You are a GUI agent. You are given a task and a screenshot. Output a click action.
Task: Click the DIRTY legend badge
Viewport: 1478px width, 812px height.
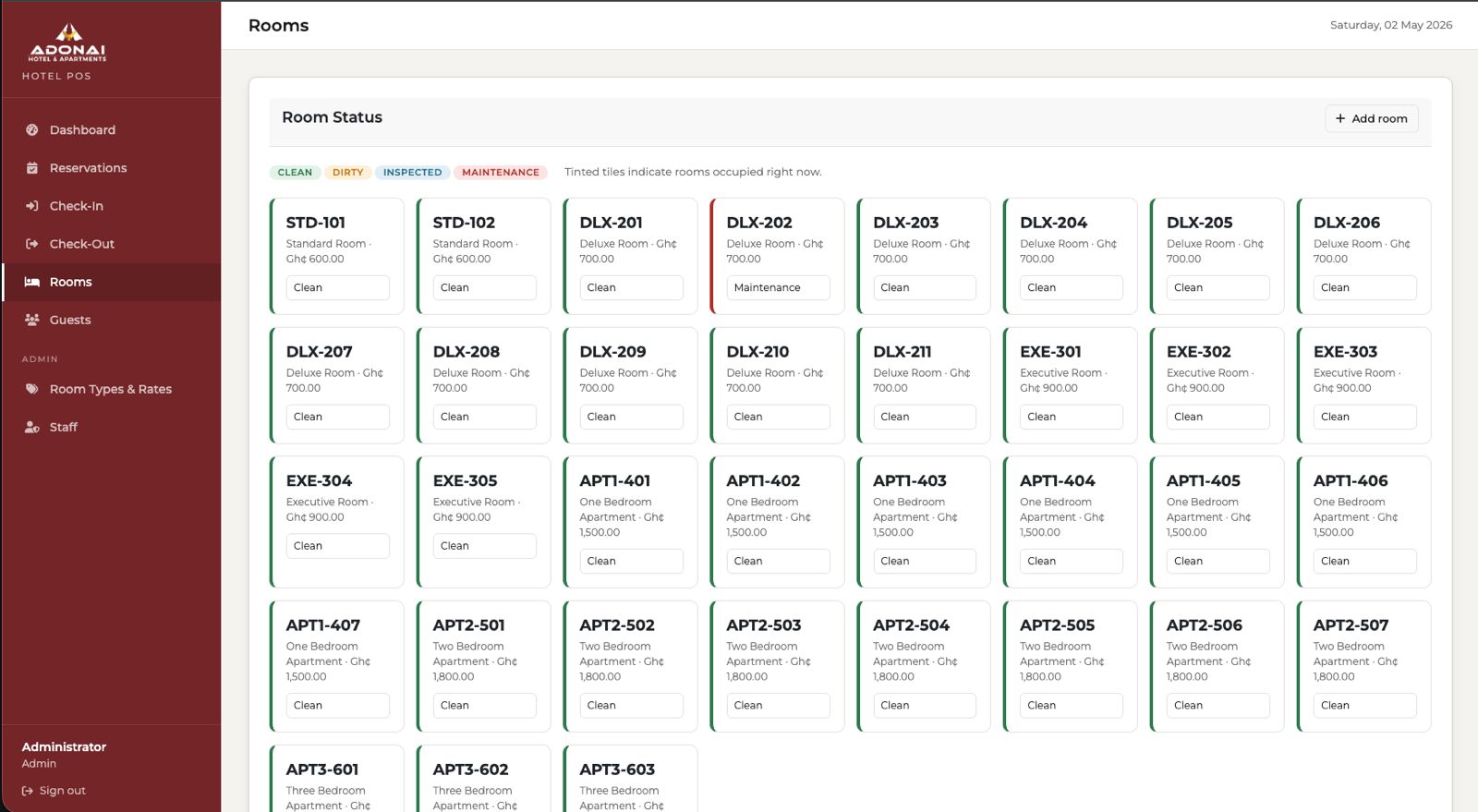click(347, 173)
